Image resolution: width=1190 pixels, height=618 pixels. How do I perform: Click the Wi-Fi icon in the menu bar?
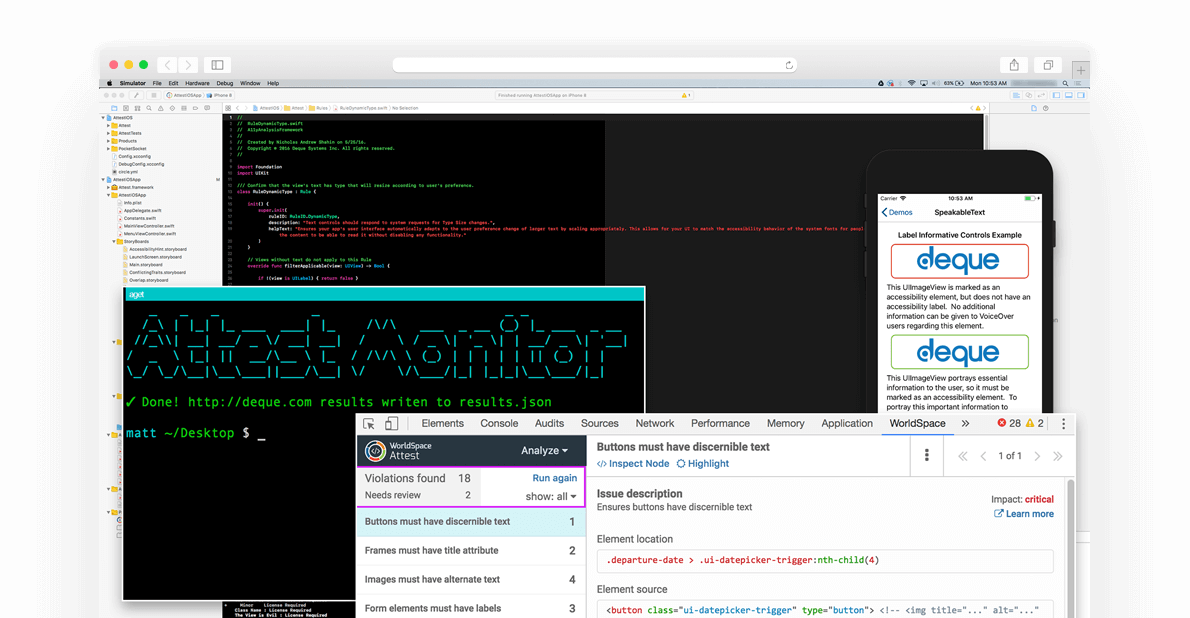pos(911,83)
